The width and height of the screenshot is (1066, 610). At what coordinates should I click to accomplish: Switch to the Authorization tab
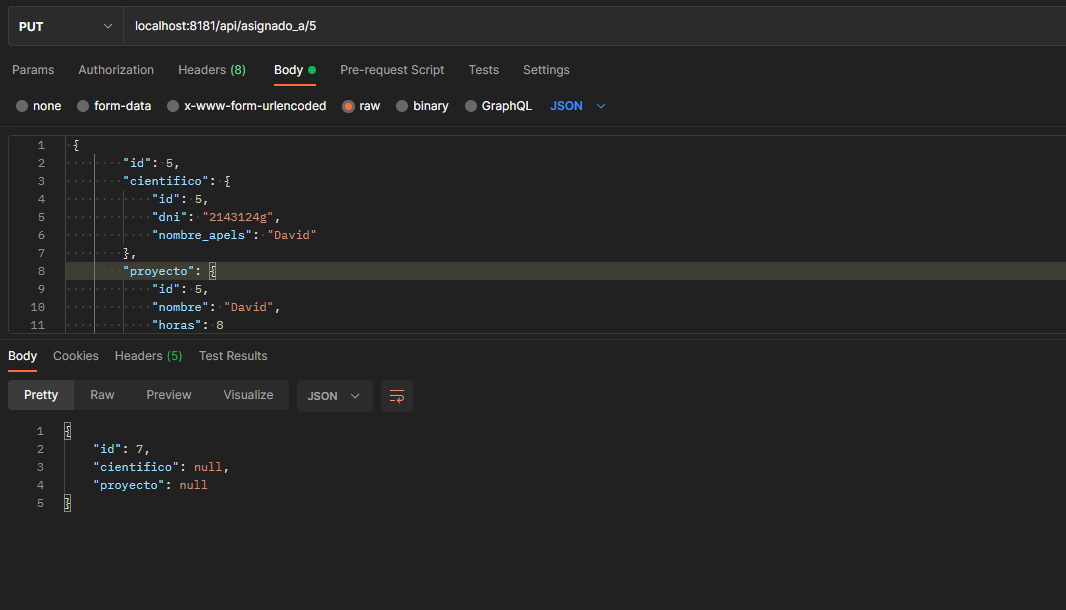[116, 70]
